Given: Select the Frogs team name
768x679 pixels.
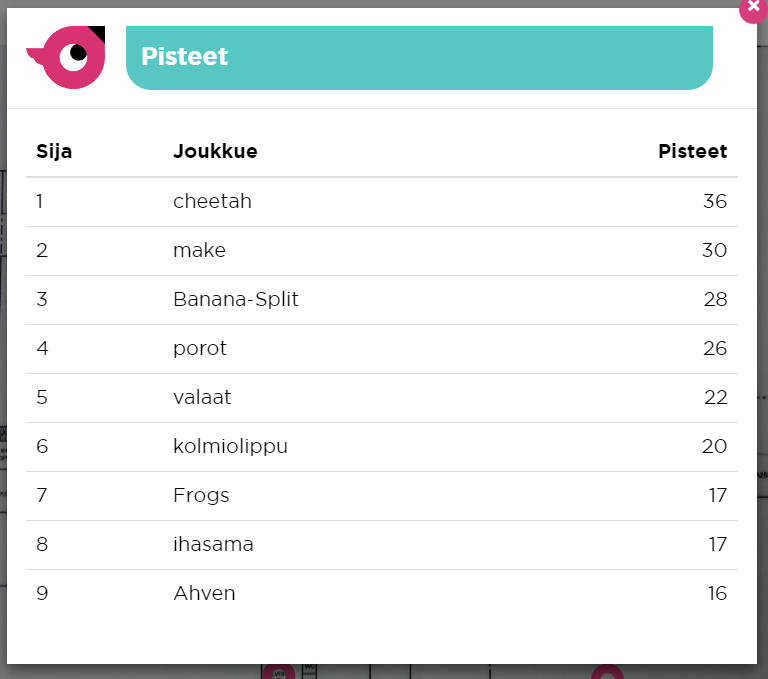Looking at the screenshot, I should coord(201,496).
